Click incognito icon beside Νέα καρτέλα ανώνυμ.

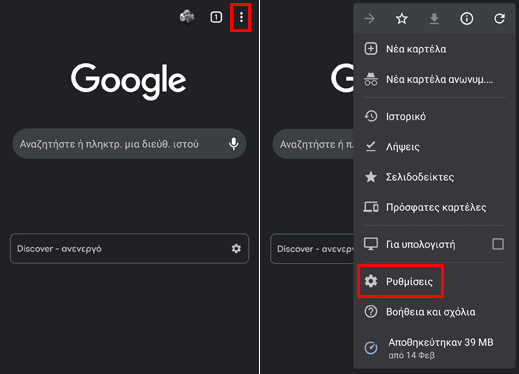pos(371,79)
